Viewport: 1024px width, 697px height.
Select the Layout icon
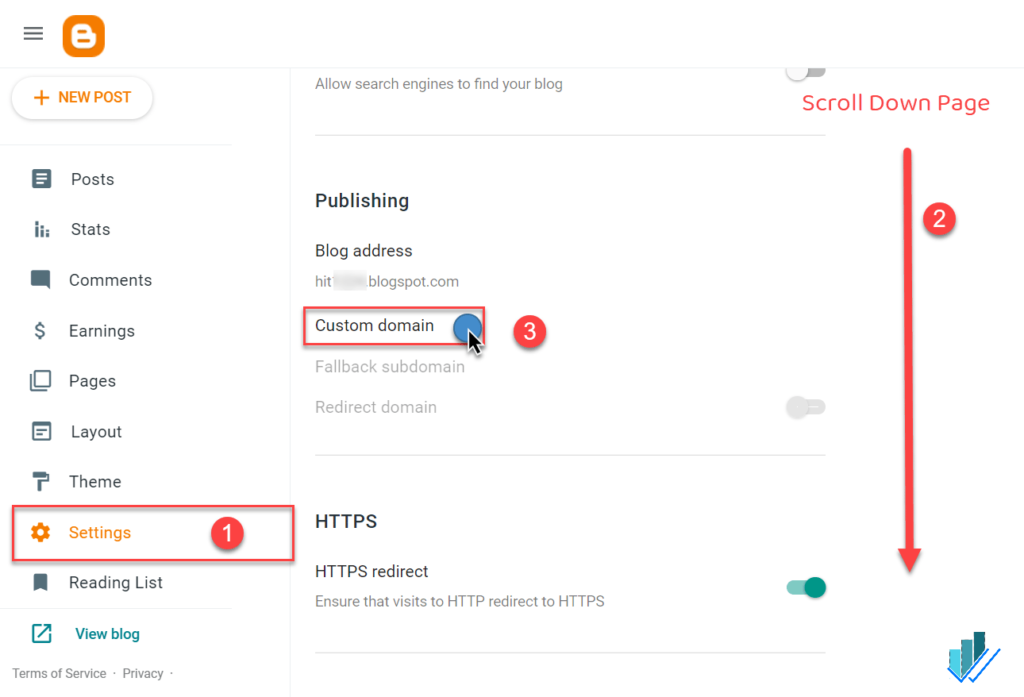point(40,431)
